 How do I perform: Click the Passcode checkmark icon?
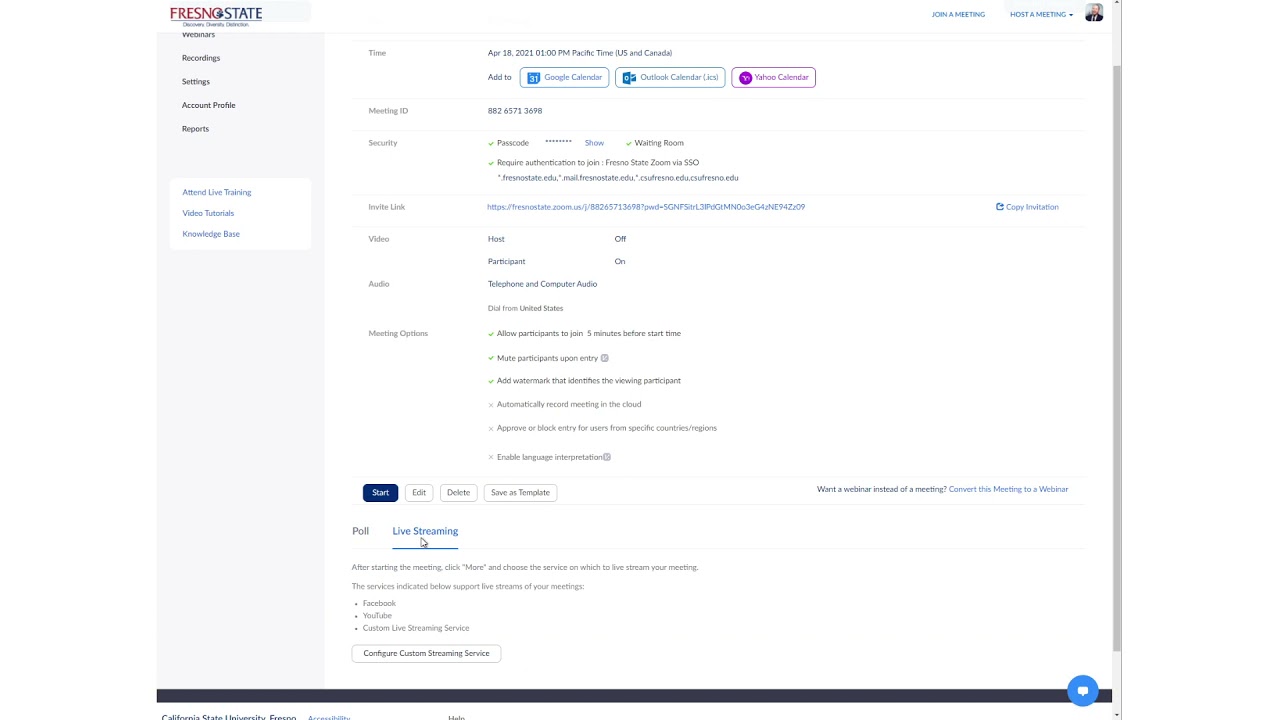[491, 143]
